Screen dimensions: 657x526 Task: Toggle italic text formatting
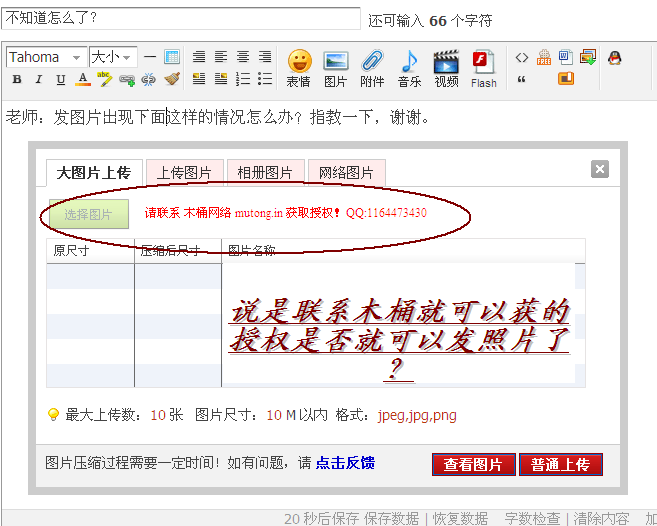pyautogui.click(x=39, y=80)
